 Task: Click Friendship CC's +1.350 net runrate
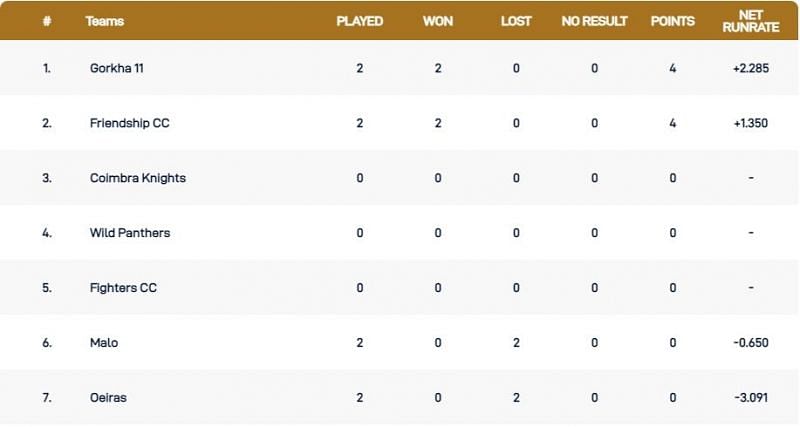pos(751,123)
